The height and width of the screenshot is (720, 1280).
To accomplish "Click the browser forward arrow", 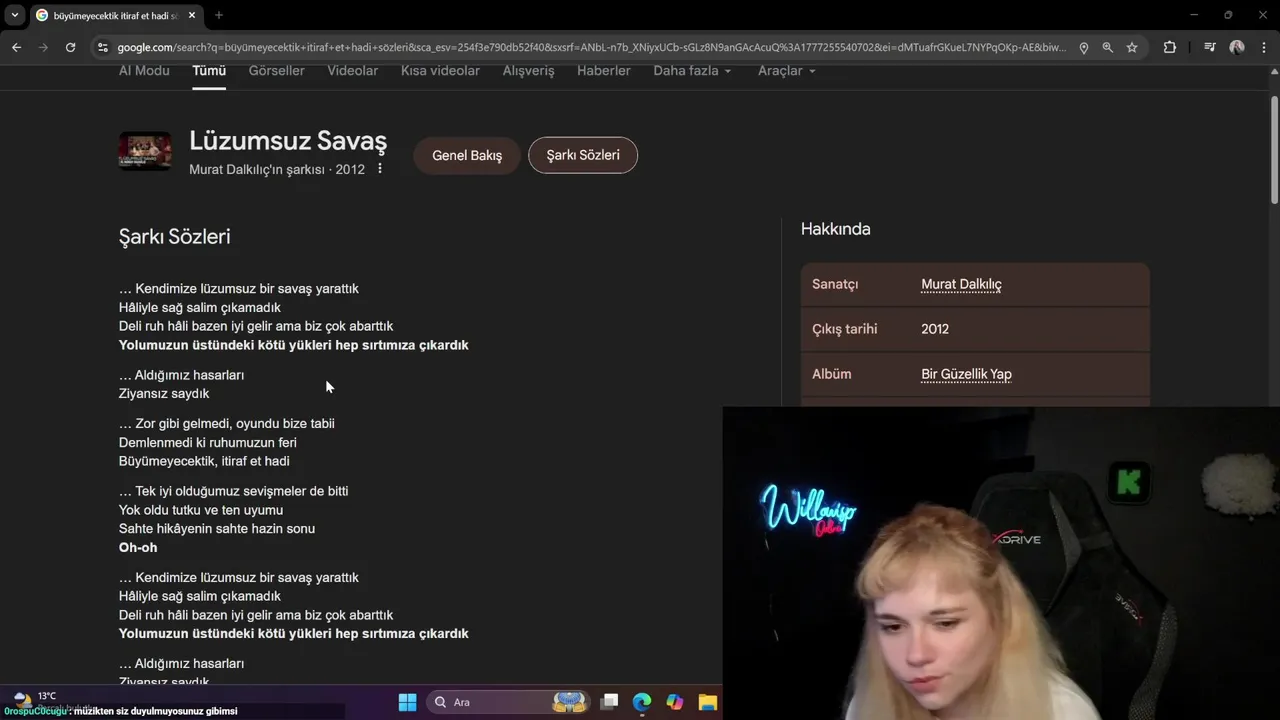I will (43, 47).
